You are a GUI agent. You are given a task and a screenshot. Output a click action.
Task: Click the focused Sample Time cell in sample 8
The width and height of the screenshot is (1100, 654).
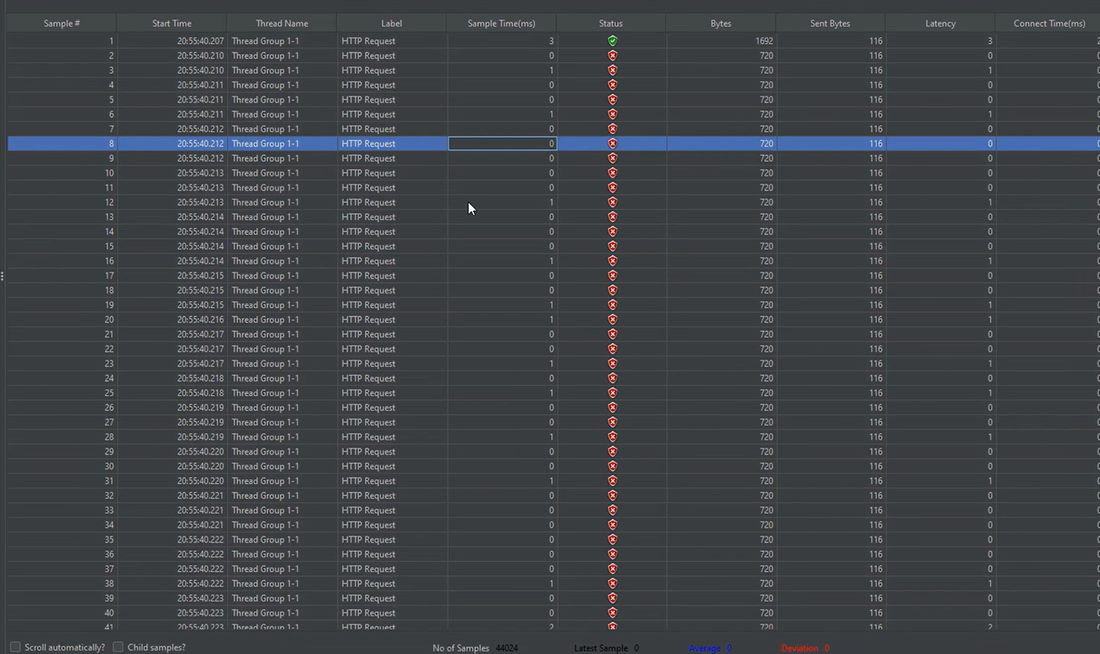click(502, 143)
